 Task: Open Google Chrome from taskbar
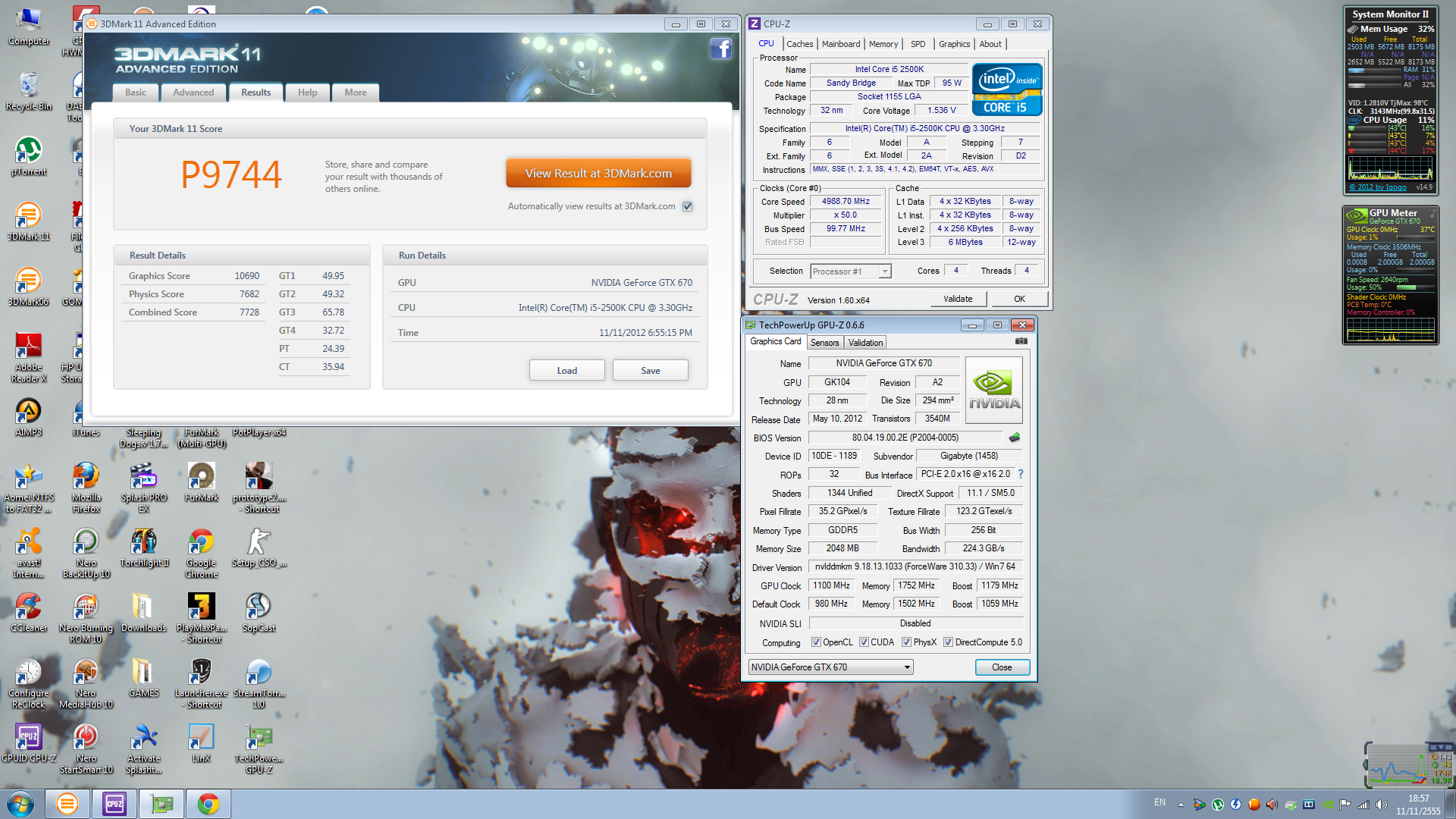click(209, 804)
